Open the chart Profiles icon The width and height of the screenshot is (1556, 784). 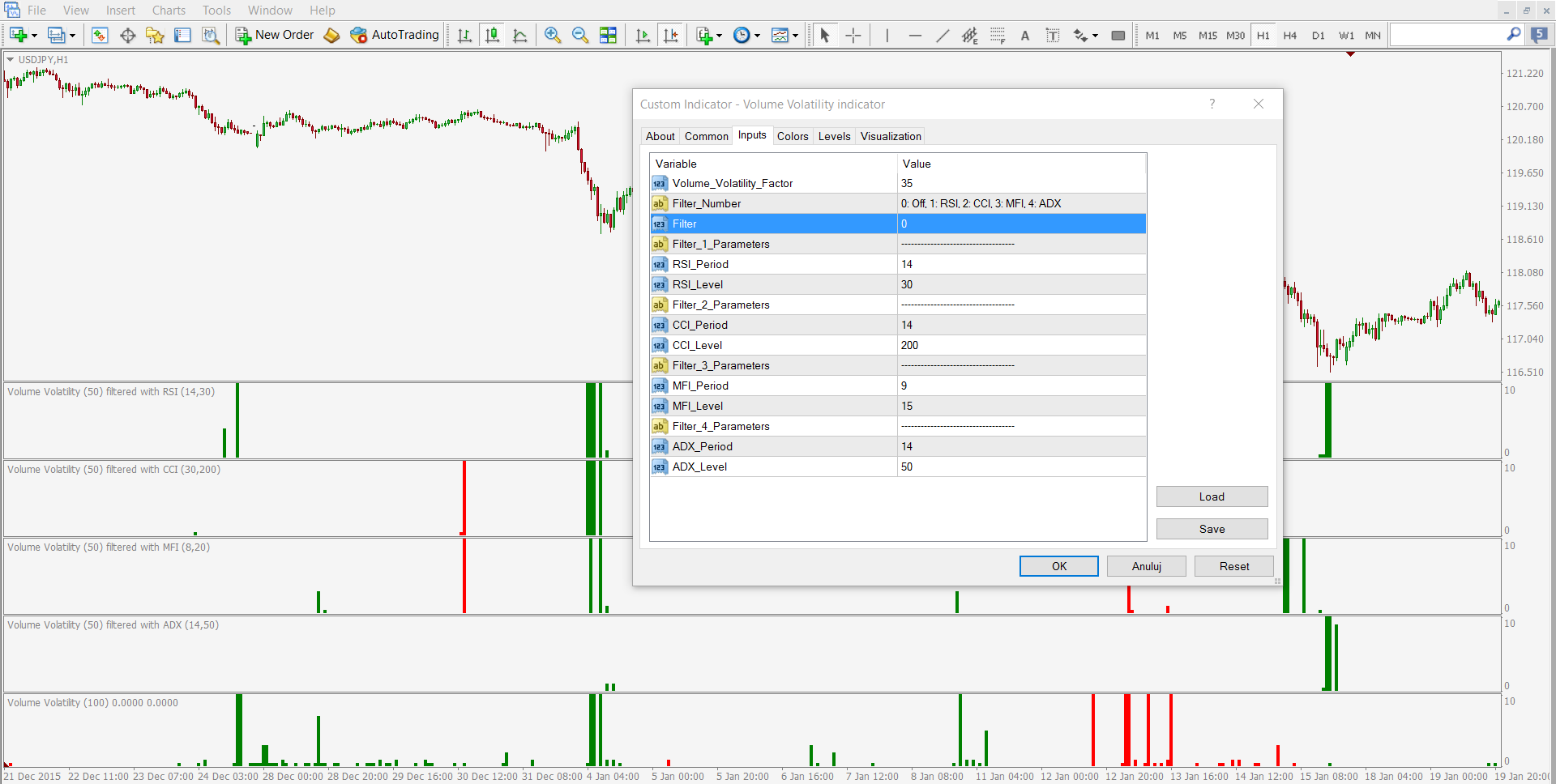pyautogui.click(x=56, y=35)
